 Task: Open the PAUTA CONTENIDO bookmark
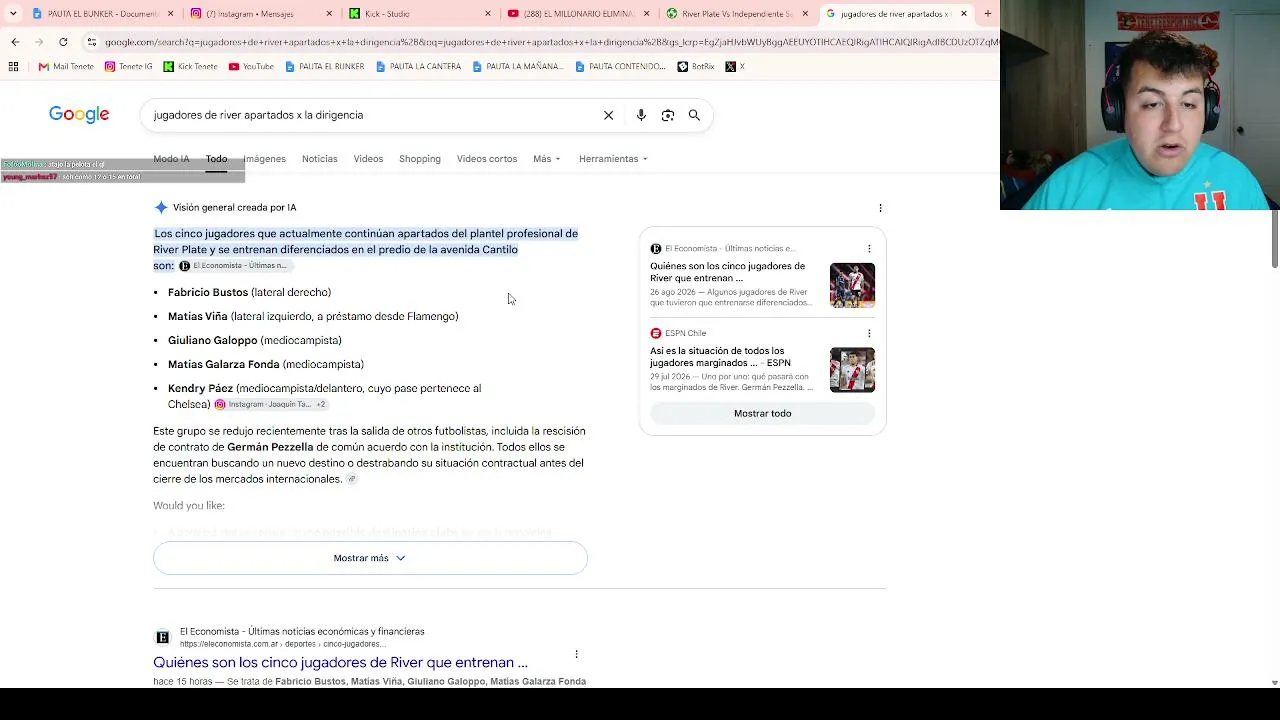click(621, 67)
